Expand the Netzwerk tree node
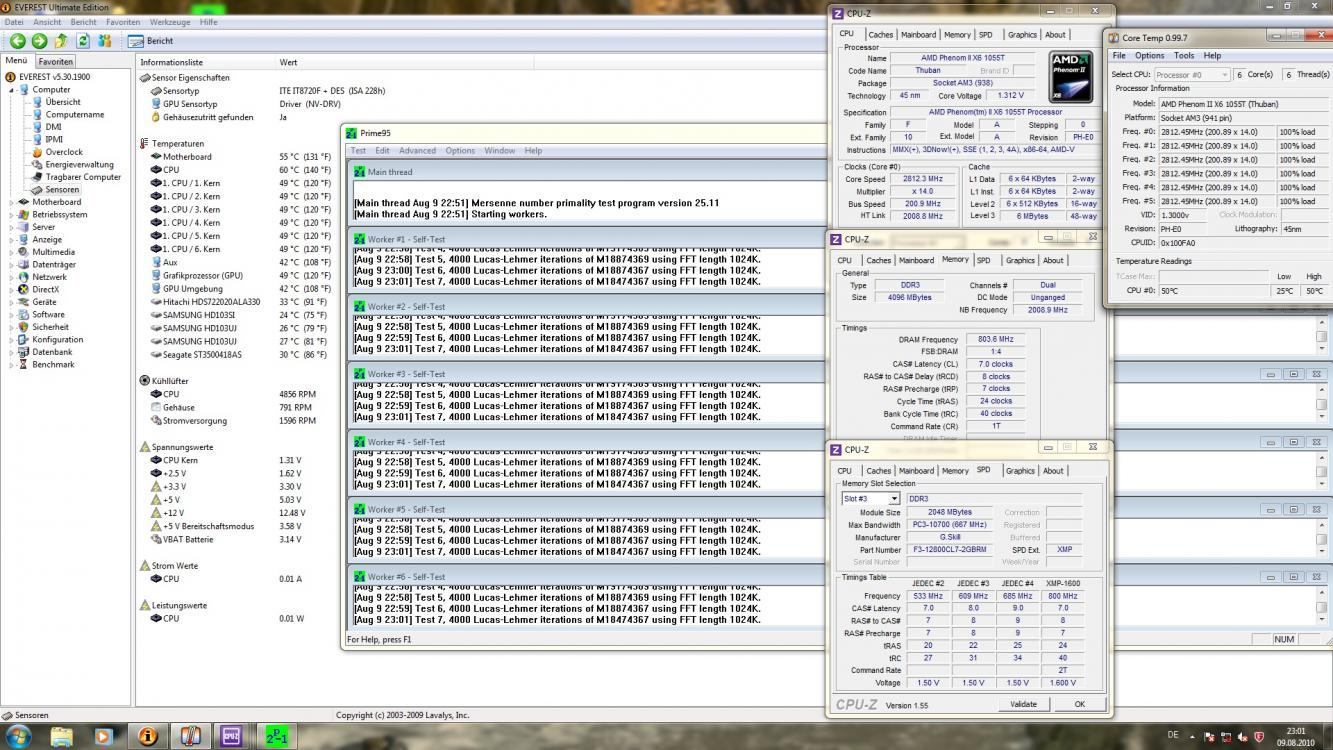Image resolution: width=1333 pixels, height=750 pixels. click(12, 277)
